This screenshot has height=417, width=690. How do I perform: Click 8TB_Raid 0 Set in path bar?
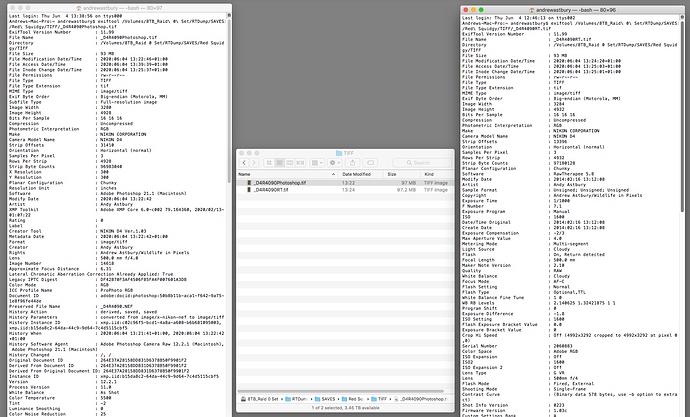click(x=260, y=399)
